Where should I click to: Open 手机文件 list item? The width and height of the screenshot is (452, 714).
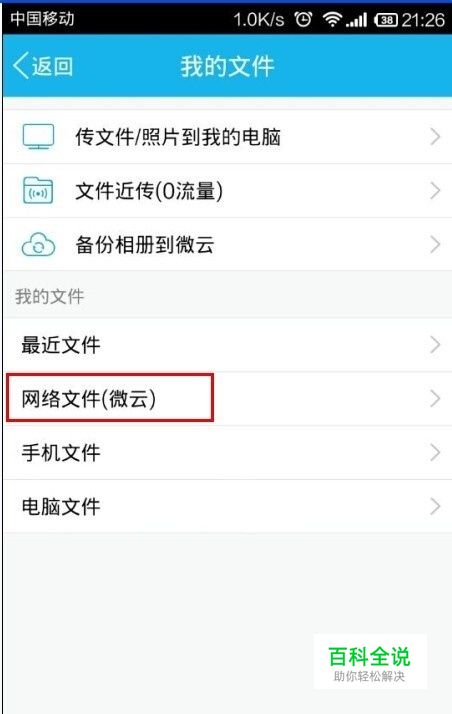(228, 453)
